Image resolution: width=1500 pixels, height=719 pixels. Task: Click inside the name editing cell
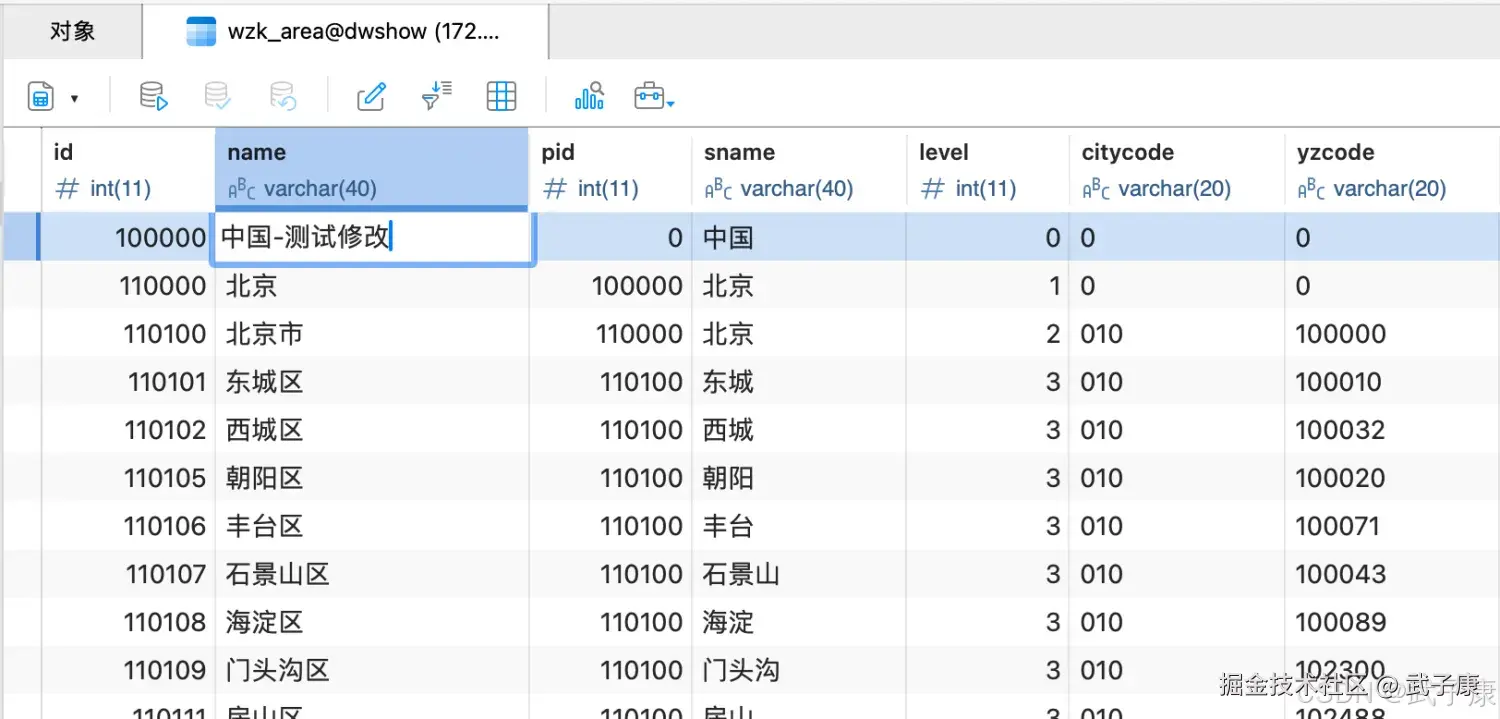[370, 237]
